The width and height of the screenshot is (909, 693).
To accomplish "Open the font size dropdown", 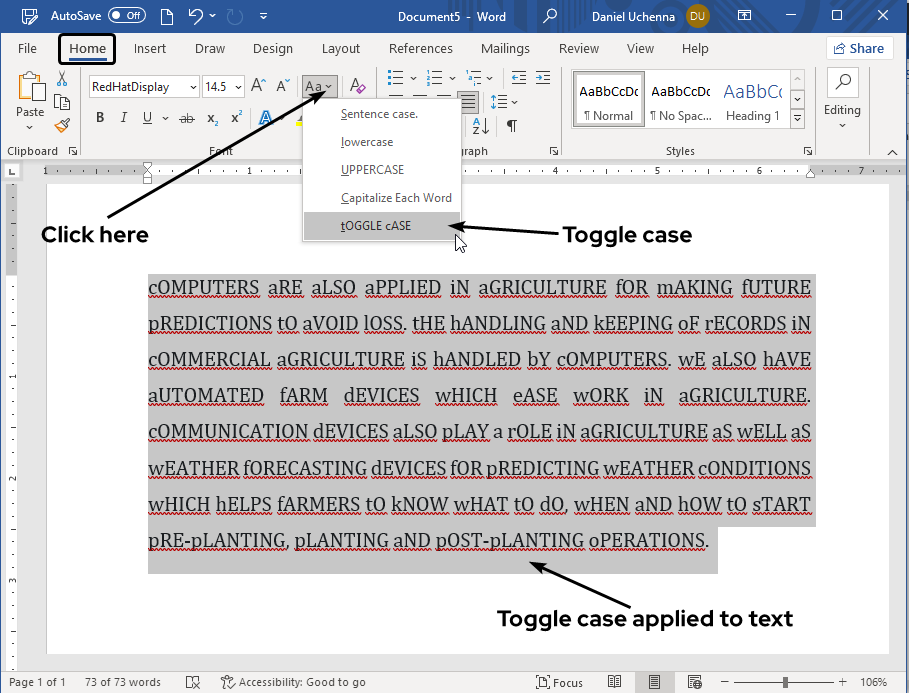I will click(239, 87).
